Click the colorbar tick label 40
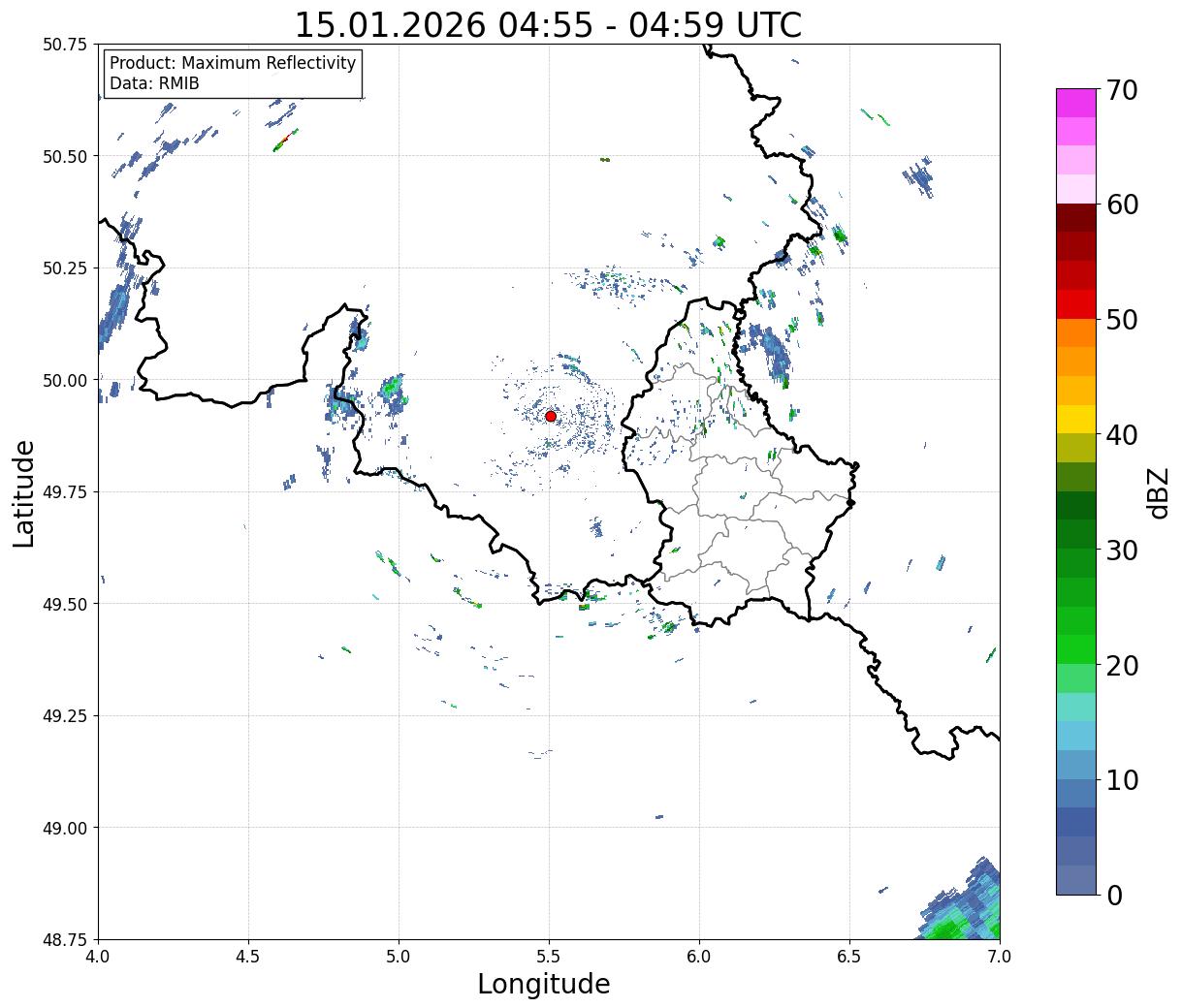1182x1008 pixels. click(1122, 434)
